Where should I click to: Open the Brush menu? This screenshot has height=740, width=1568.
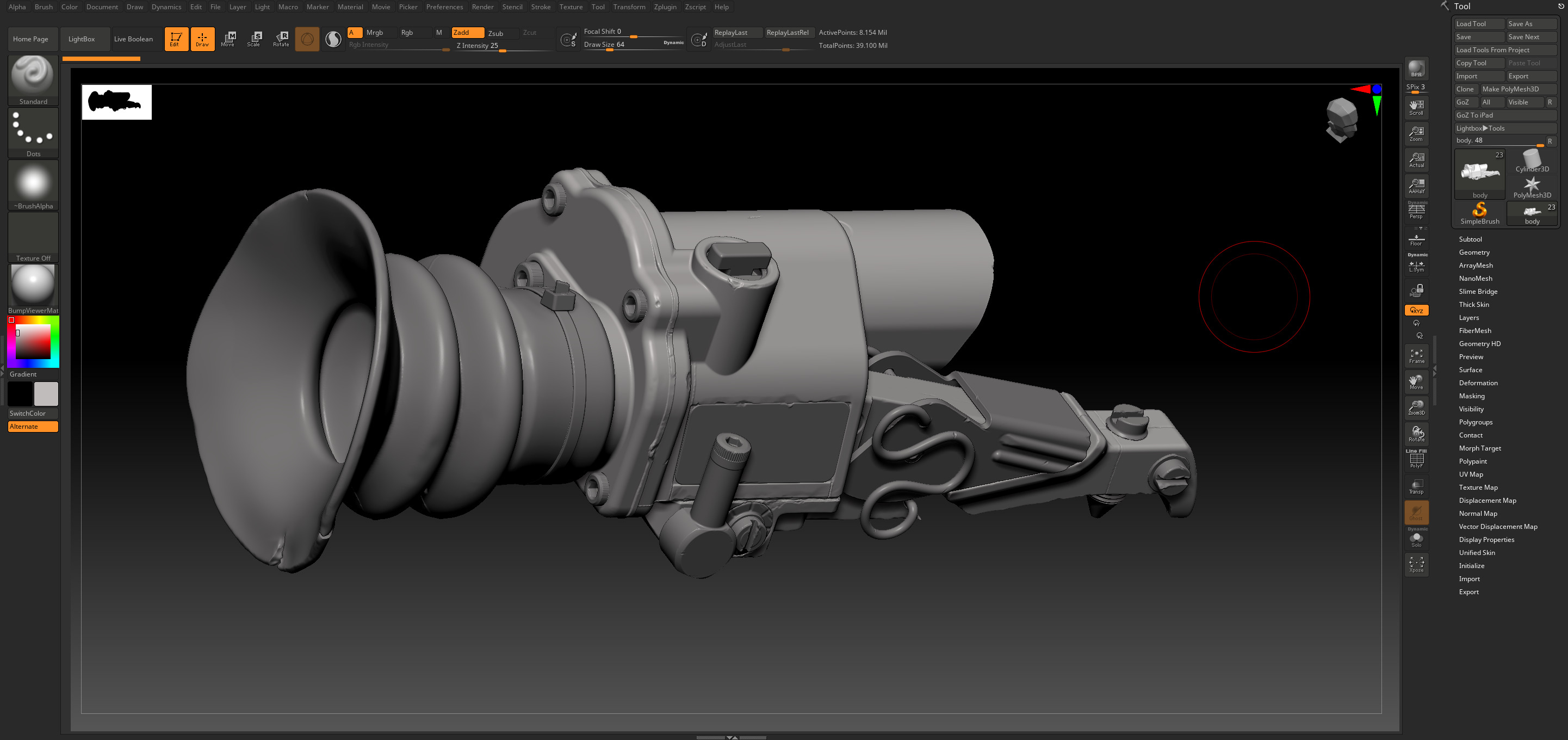click(x=43, y=7)
